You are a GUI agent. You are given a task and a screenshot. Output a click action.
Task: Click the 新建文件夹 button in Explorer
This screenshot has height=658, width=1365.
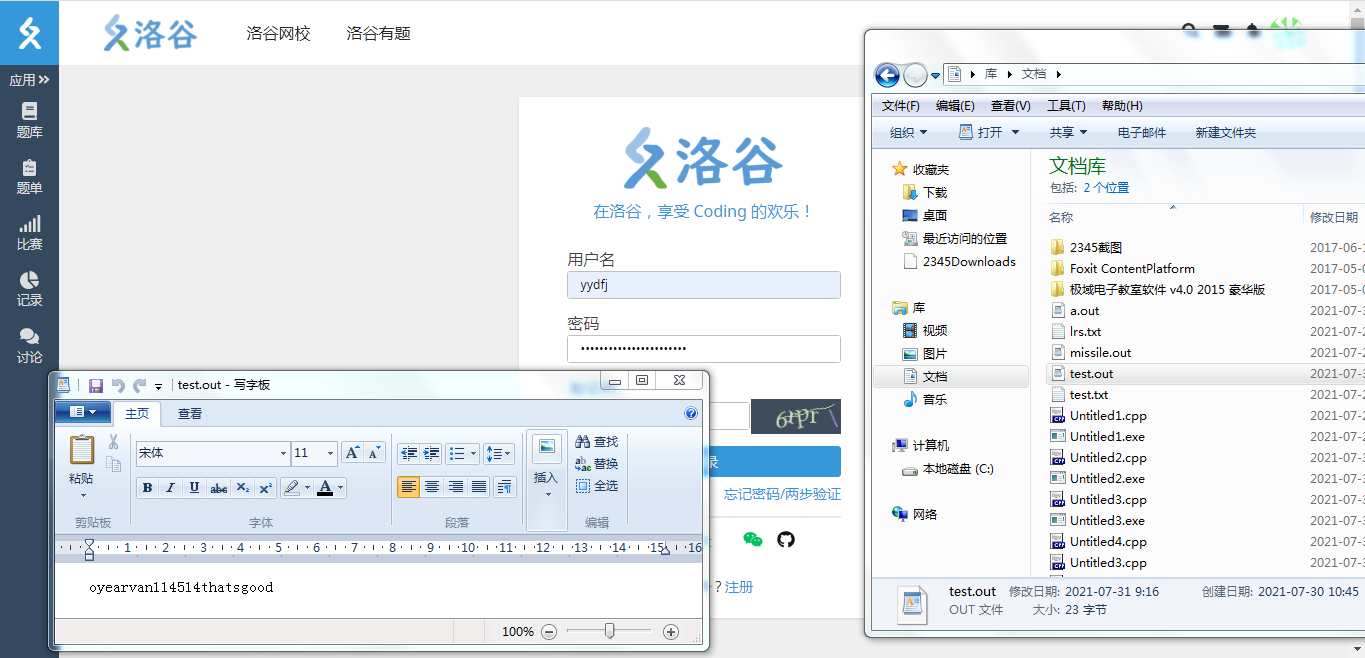pyautogui.click(x=1227, y=131)
